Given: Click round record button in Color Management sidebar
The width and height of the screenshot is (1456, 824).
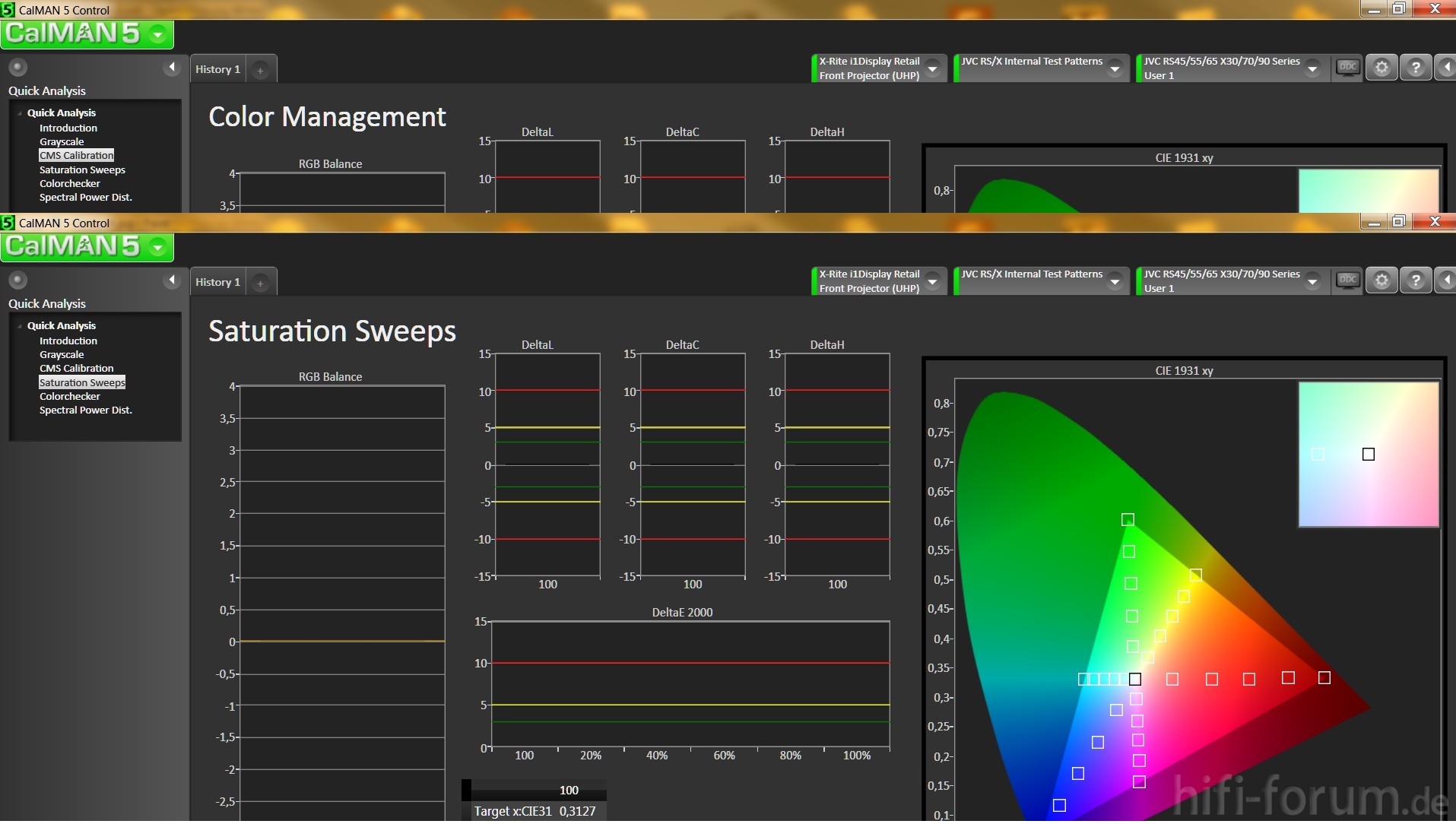Looking at the screenshot, I should [17, 67].
